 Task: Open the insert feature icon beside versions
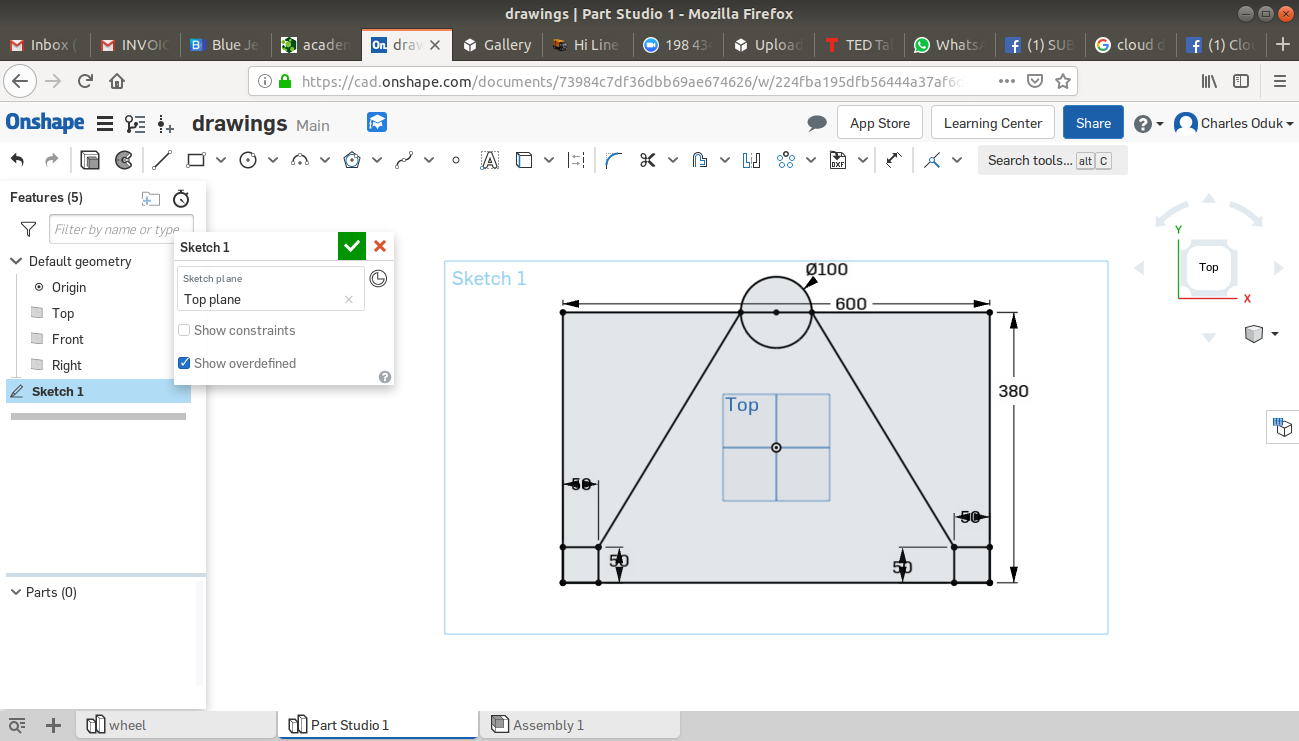tap(166, 124)
